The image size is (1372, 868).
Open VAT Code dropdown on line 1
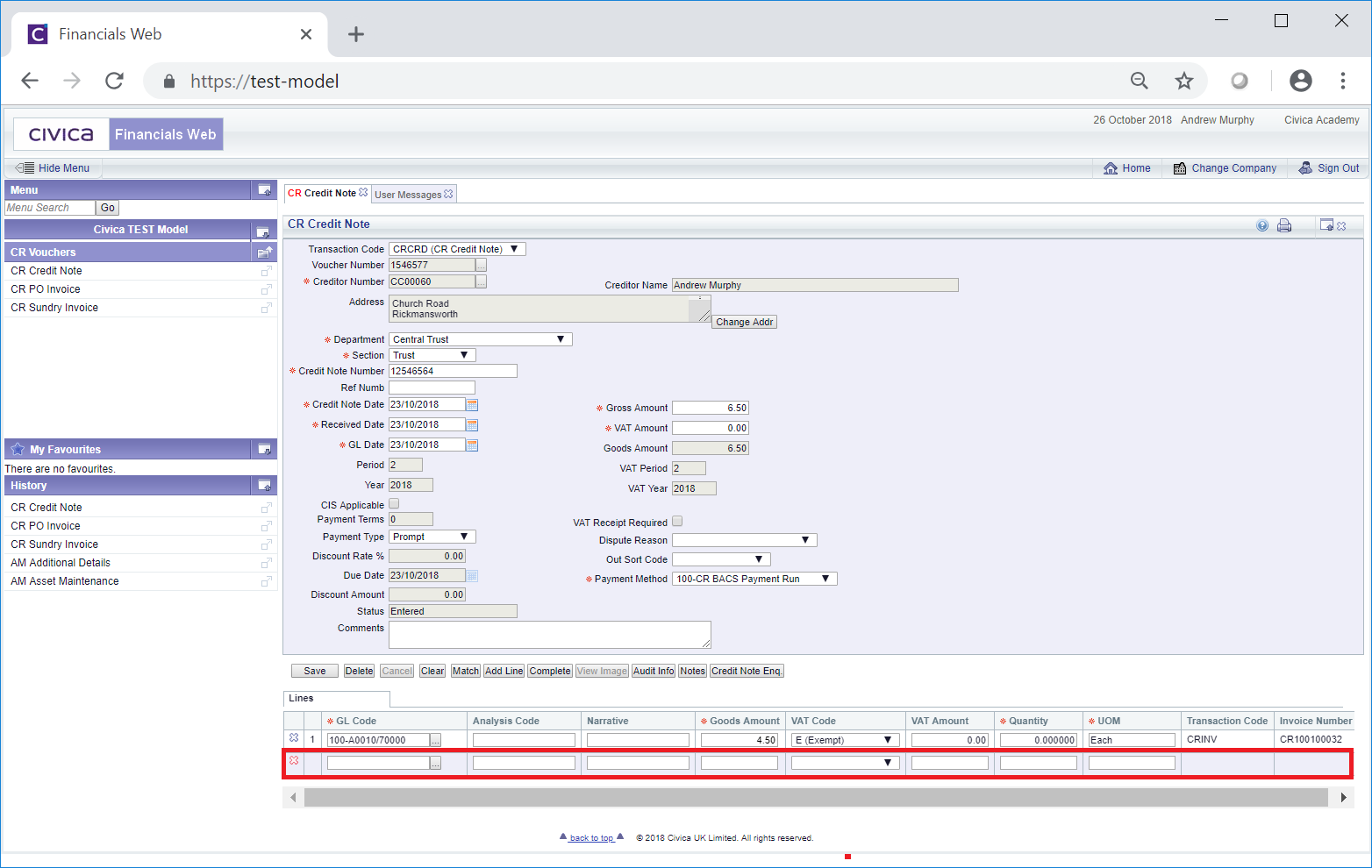846,740
